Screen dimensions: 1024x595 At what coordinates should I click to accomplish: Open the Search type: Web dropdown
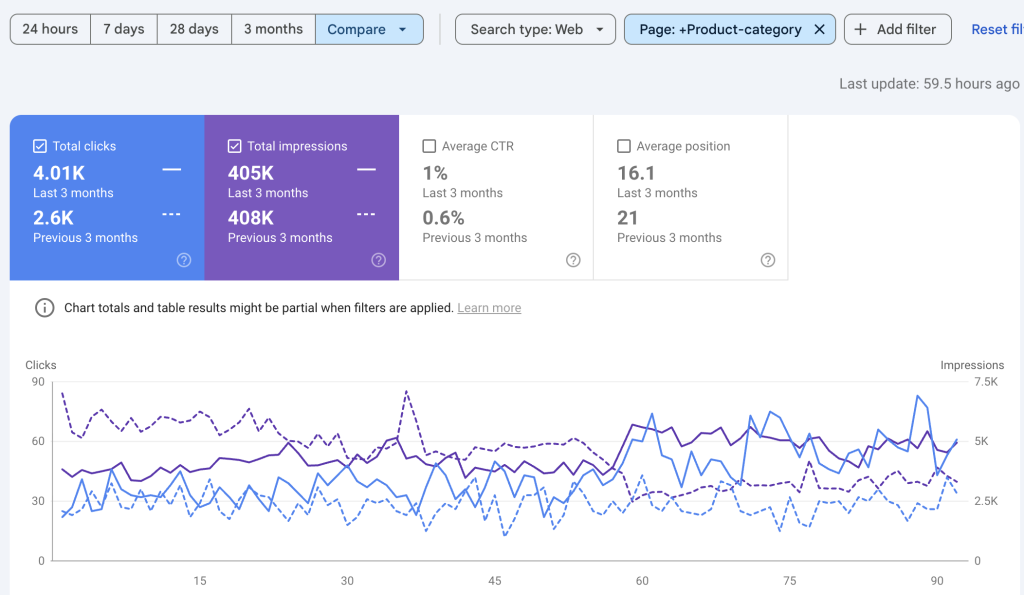[x=535, y=29]
